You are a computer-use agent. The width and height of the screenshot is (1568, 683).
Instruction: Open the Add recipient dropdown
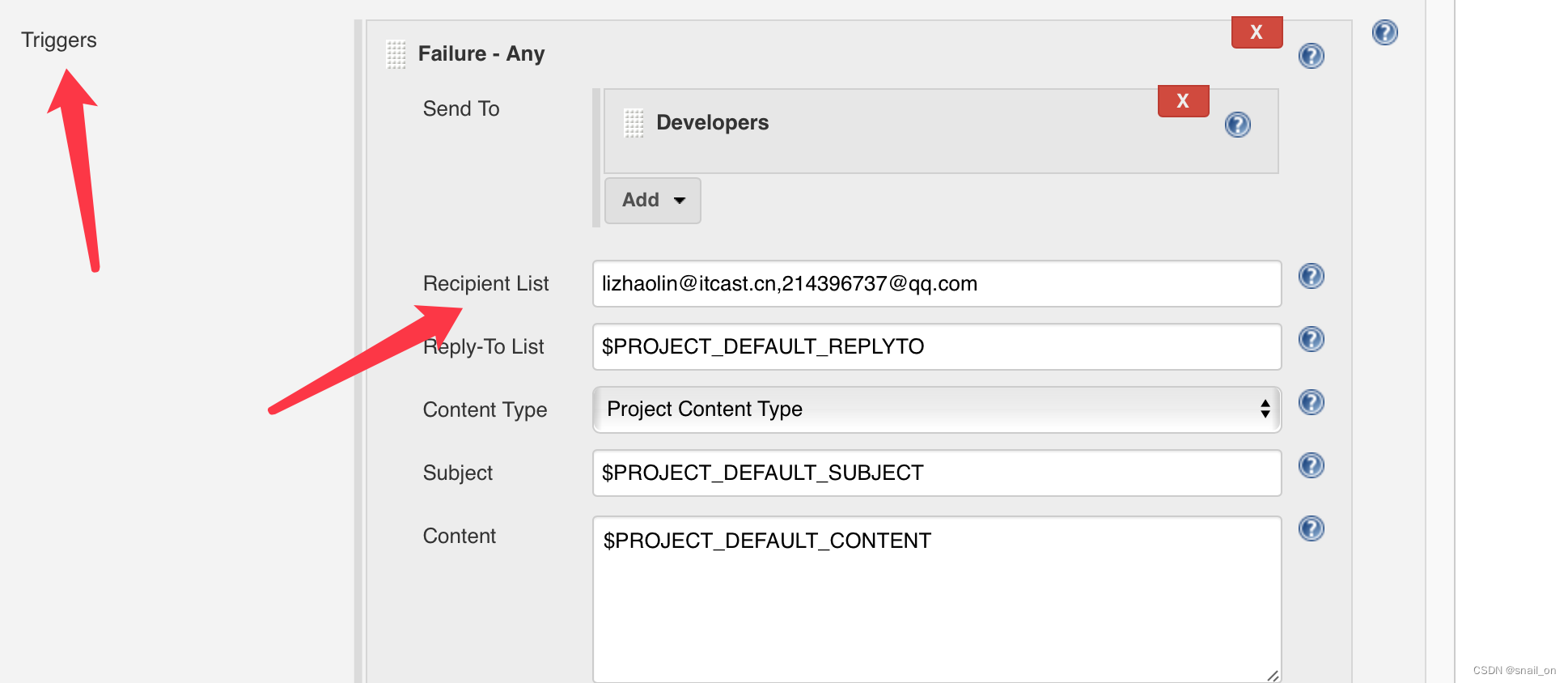653,200
